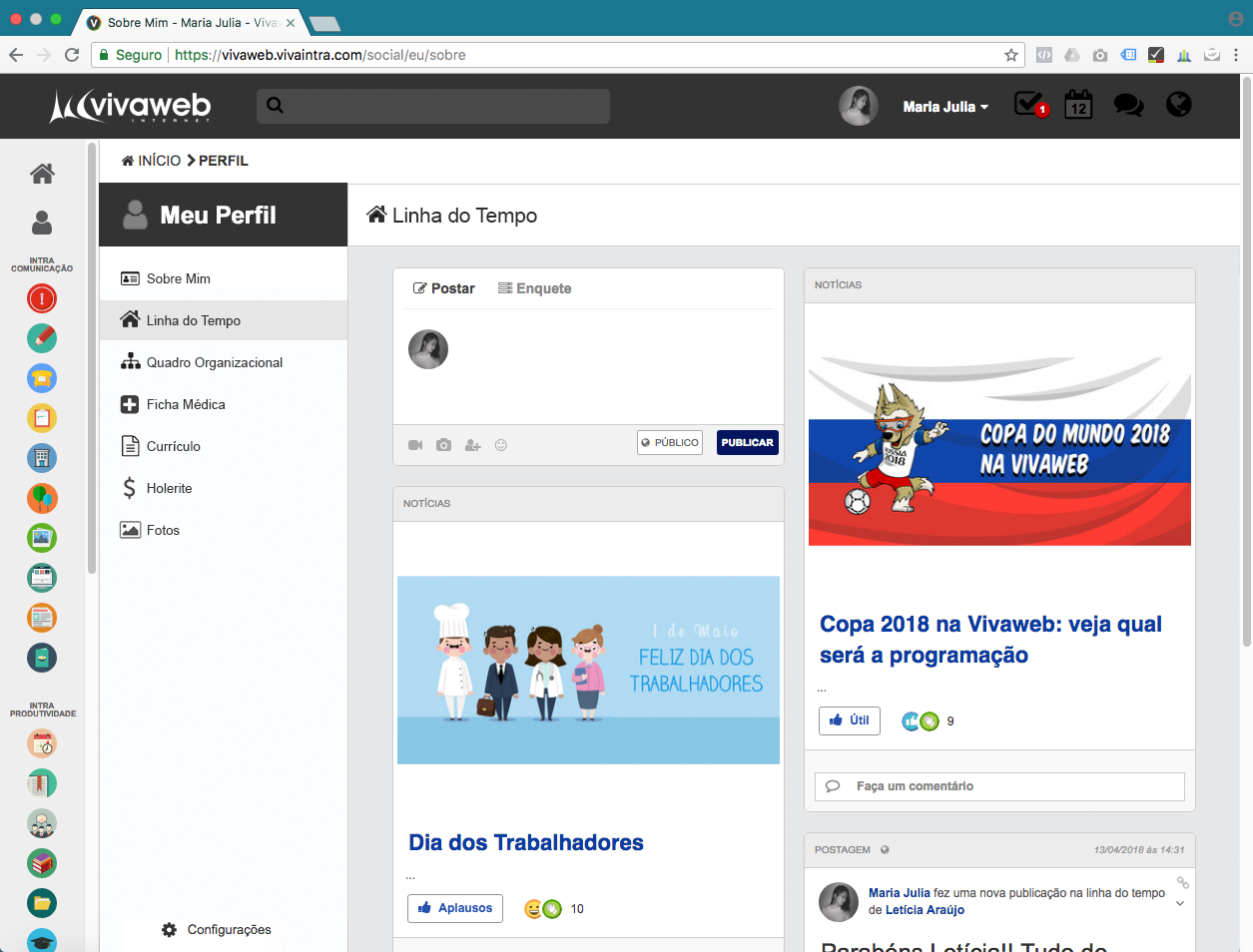
Task: Toggle the PÚBLICO visibility setting
Action: [670, 442]
